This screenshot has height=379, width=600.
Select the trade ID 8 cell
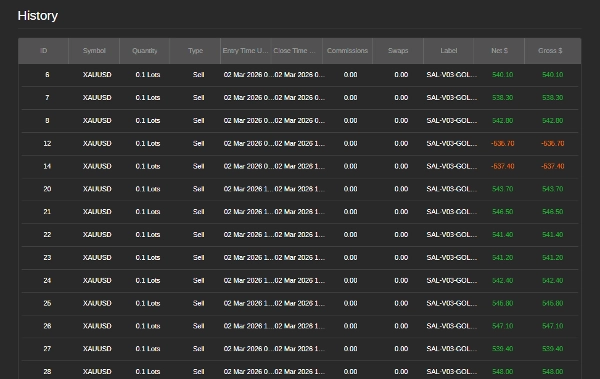pos(47,121)
